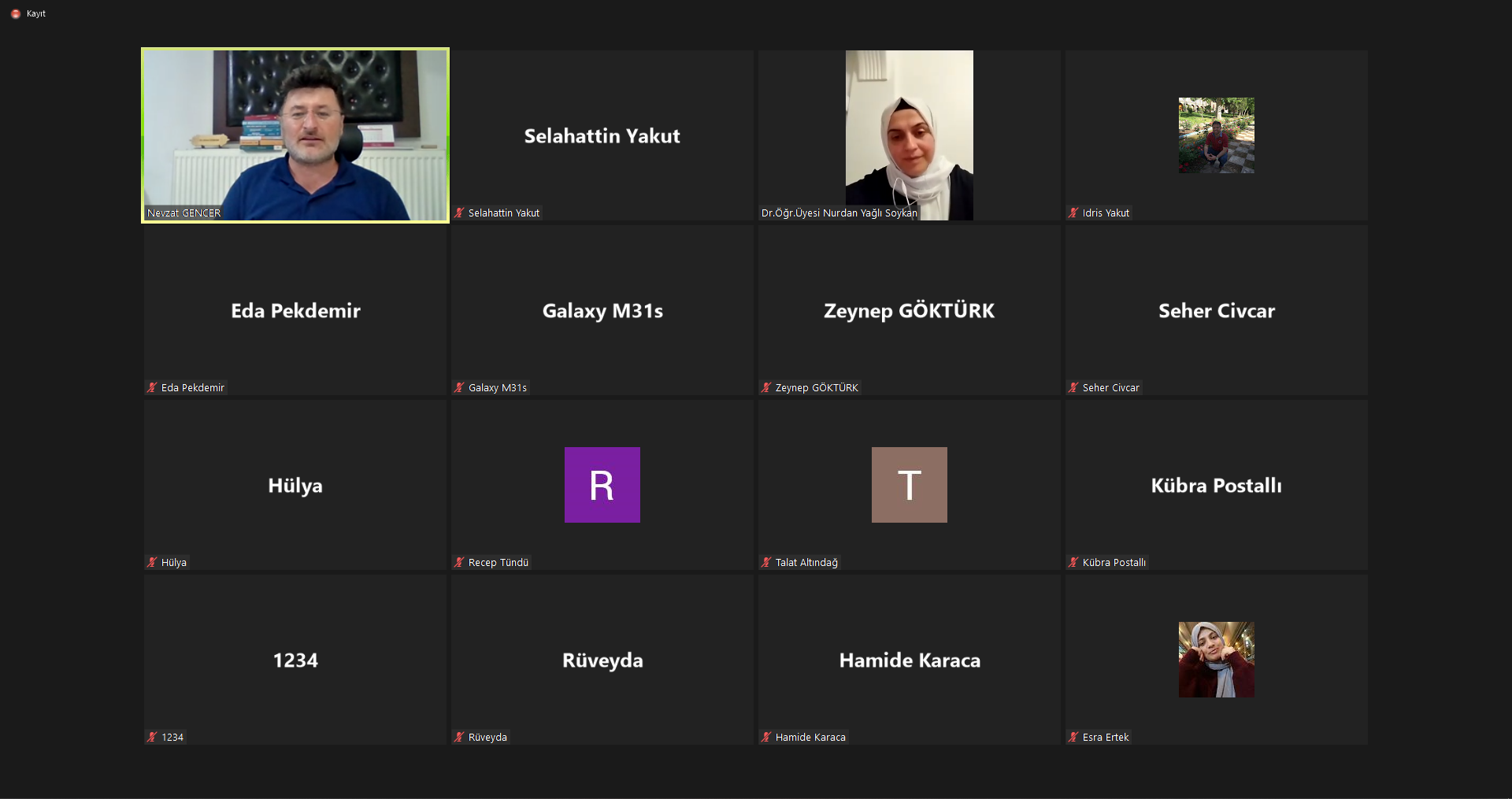
Task: Select the large Galaxy M31s tile name
Action: (x=602, y=311)
